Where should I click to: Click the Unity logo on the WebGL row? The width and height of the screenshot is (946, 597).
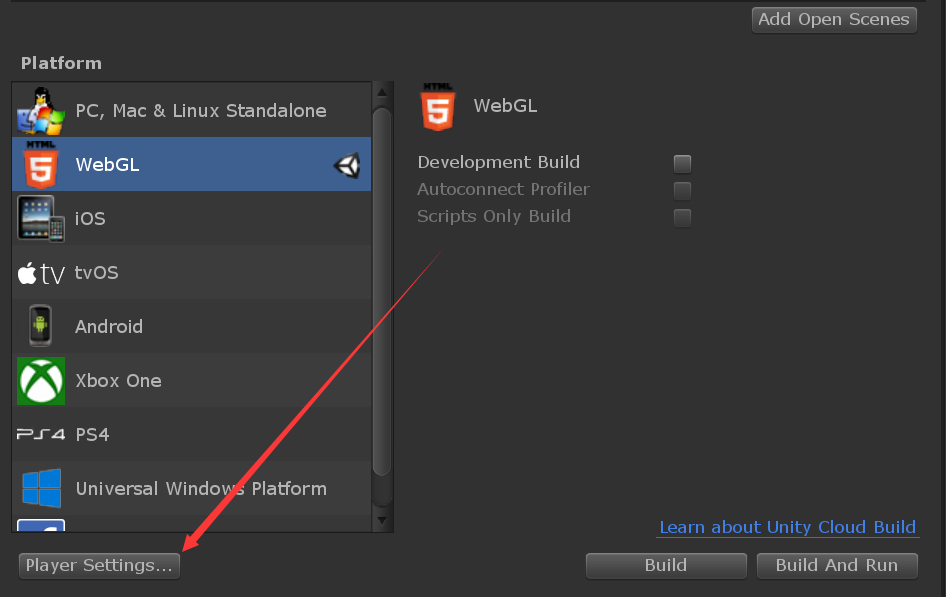347,165
